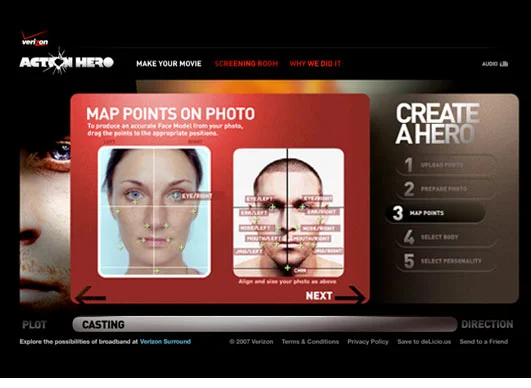Click the MOUTH/RIGHT label on reference photo
This screenshot has height=388, width=531.
pos(312,239)
